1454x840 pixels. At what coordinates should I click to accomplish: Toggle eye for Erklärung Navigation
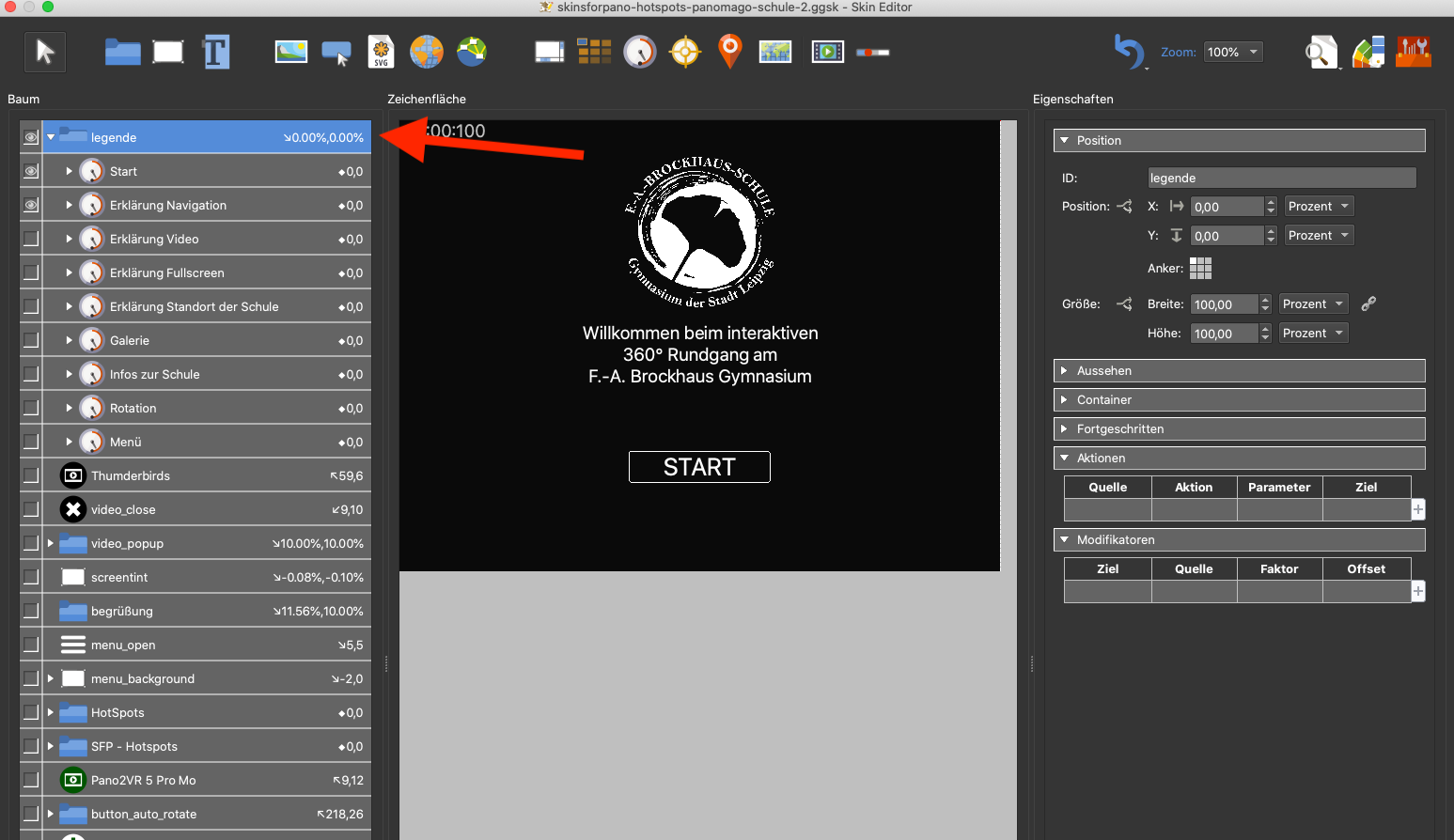(x=31, y=205)
